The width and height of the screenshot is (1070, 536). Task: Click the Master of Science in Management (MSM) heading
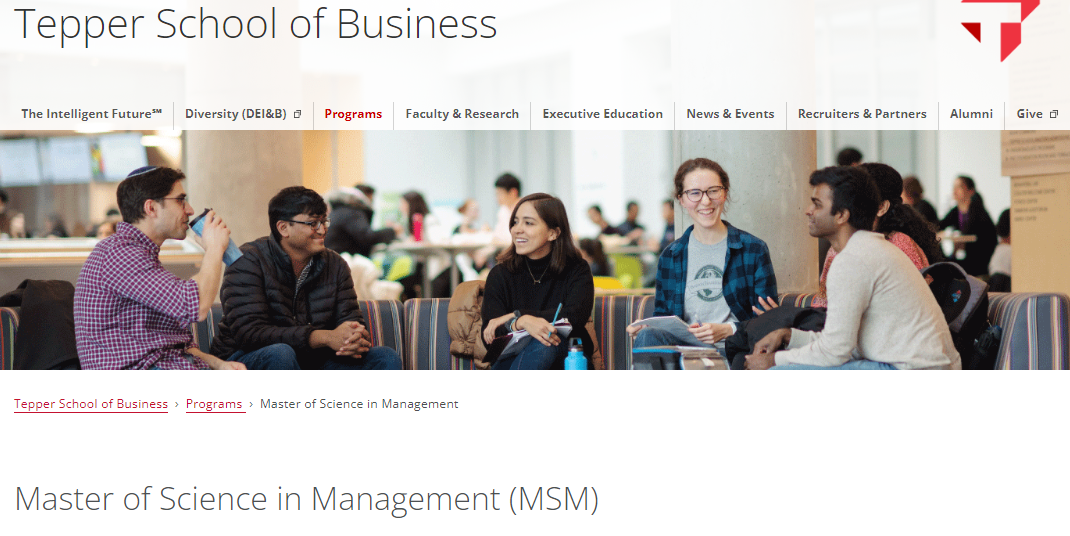click(306, 498)
